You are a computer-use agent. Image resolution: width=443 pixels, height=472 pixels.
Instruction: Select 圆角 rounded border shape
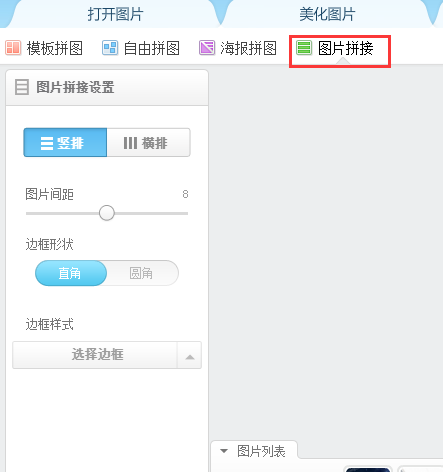tap(143, 273)
